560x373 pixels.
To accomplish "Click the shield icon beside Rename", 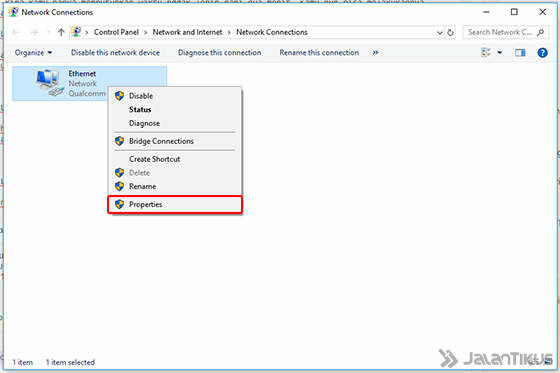I will pos(119,186).
